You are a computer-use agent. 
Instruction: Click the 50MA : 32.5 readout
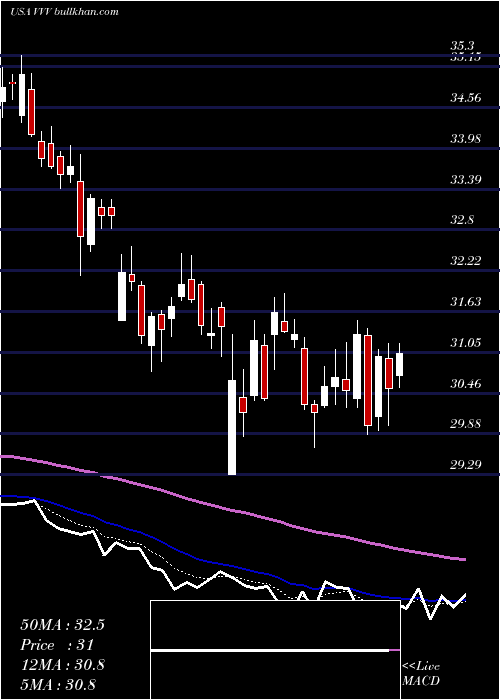point(62,625)
